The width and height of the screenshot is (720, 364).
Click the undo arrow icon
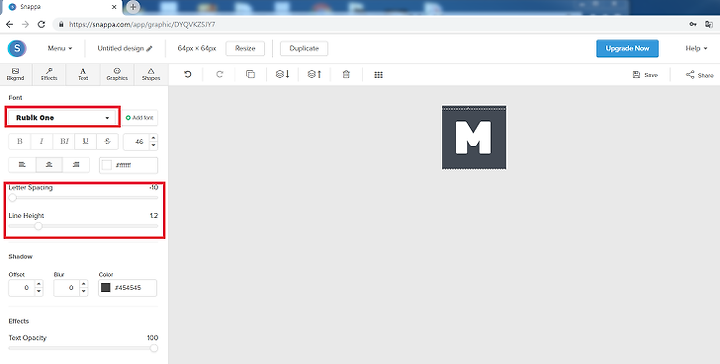coord(187,74)
